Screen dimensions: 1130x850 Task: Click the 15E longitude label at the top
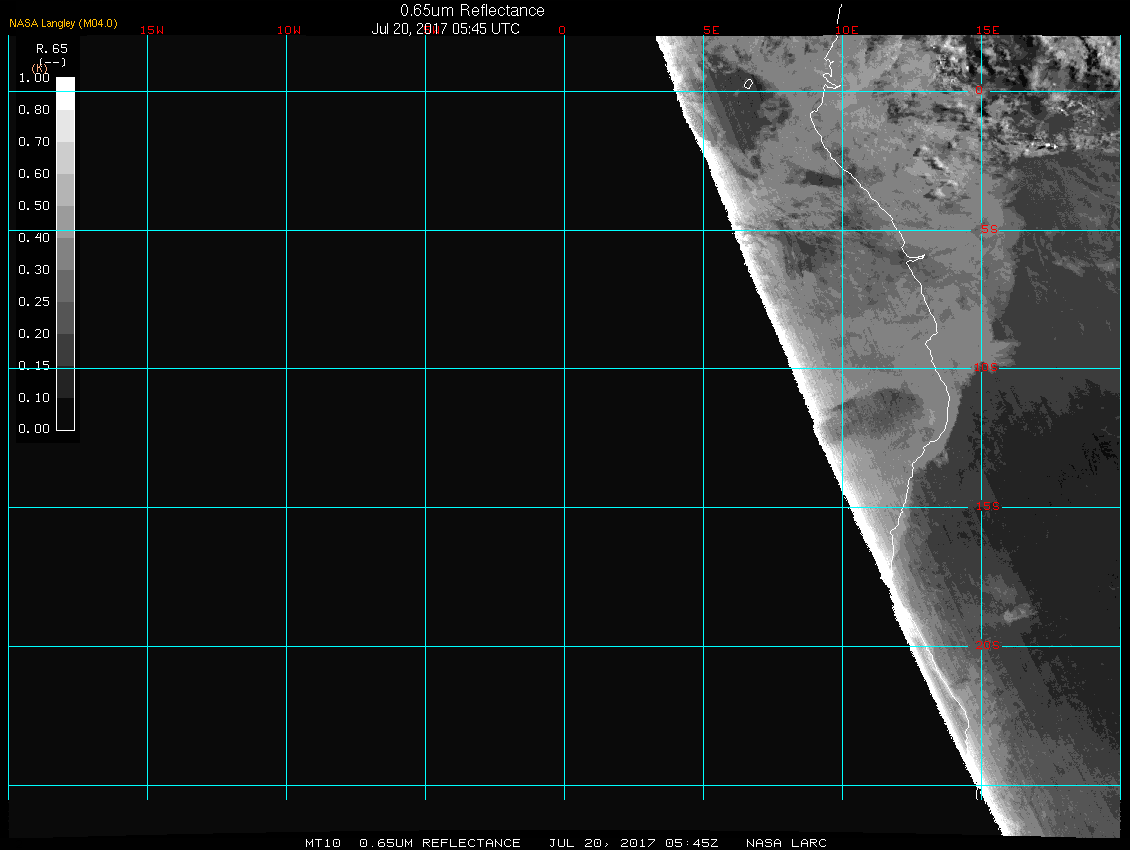988,30
